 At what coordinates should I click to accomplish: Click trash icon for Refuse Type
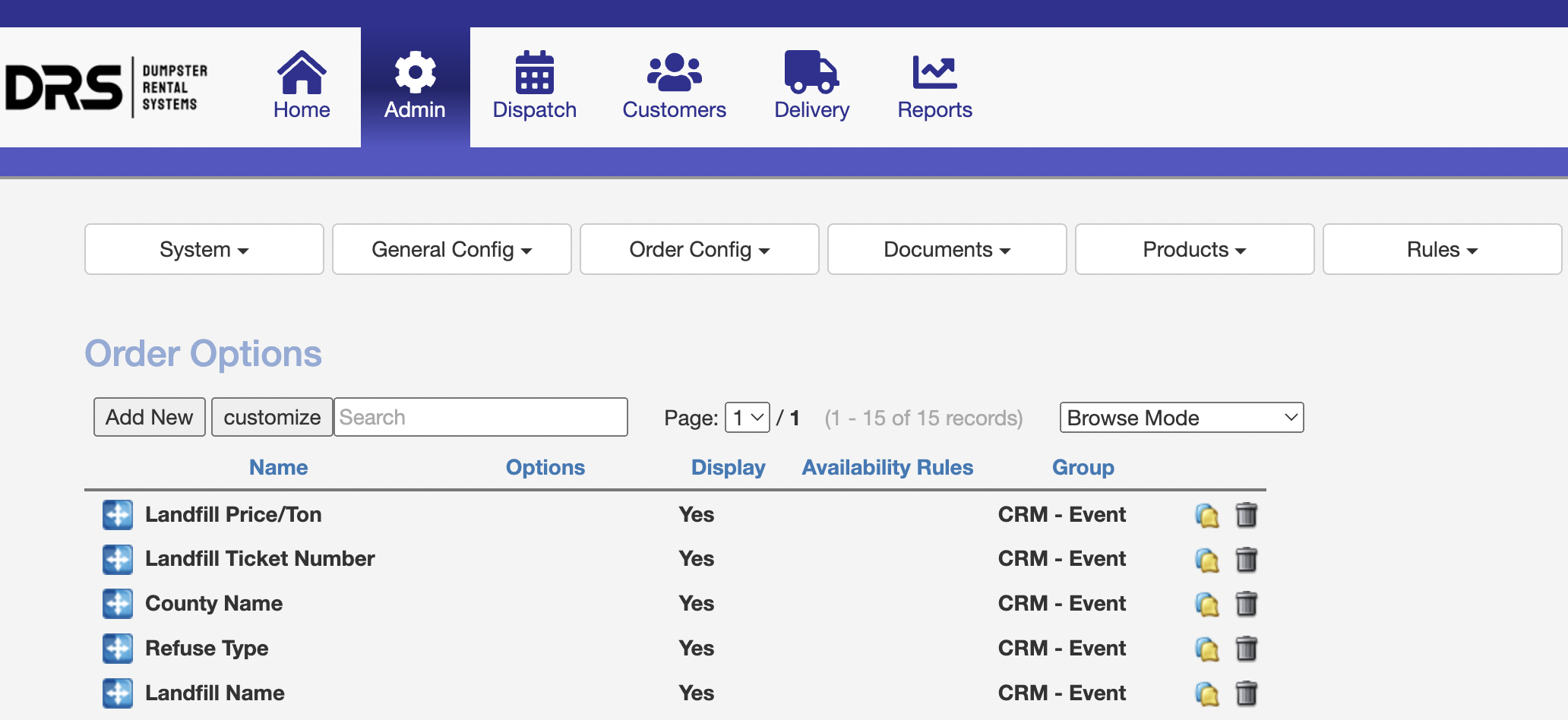tap(1246, 649)
